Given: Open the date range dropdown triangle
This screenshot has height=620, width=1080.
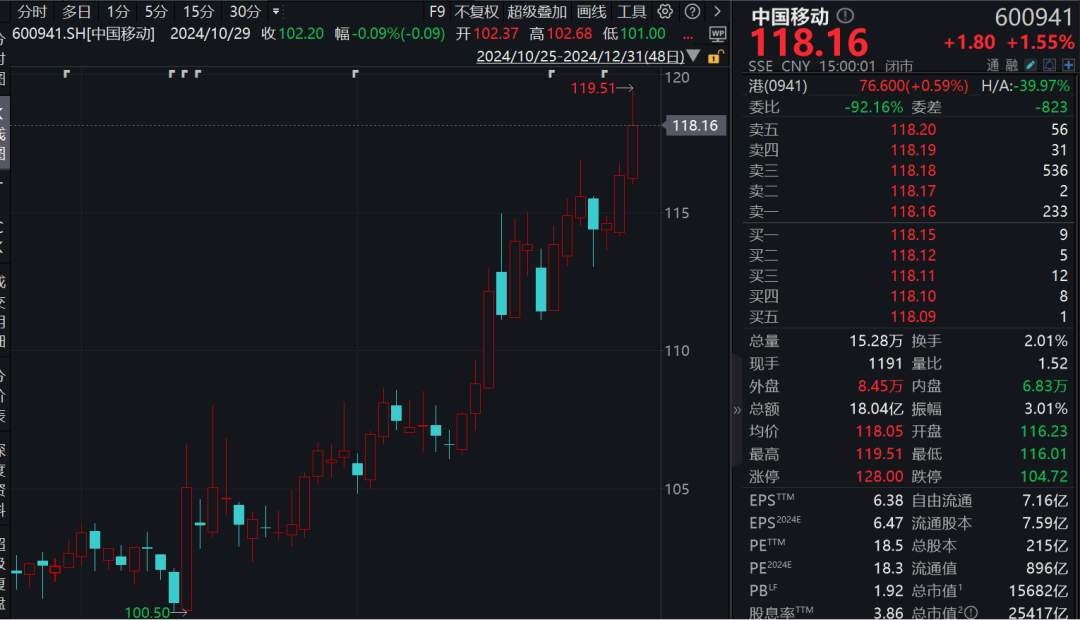Looking at the screenshot, I should tap(695, 57).
